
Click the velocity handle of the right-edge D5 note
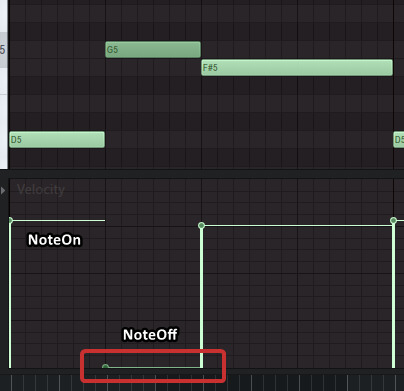point(393,220)
